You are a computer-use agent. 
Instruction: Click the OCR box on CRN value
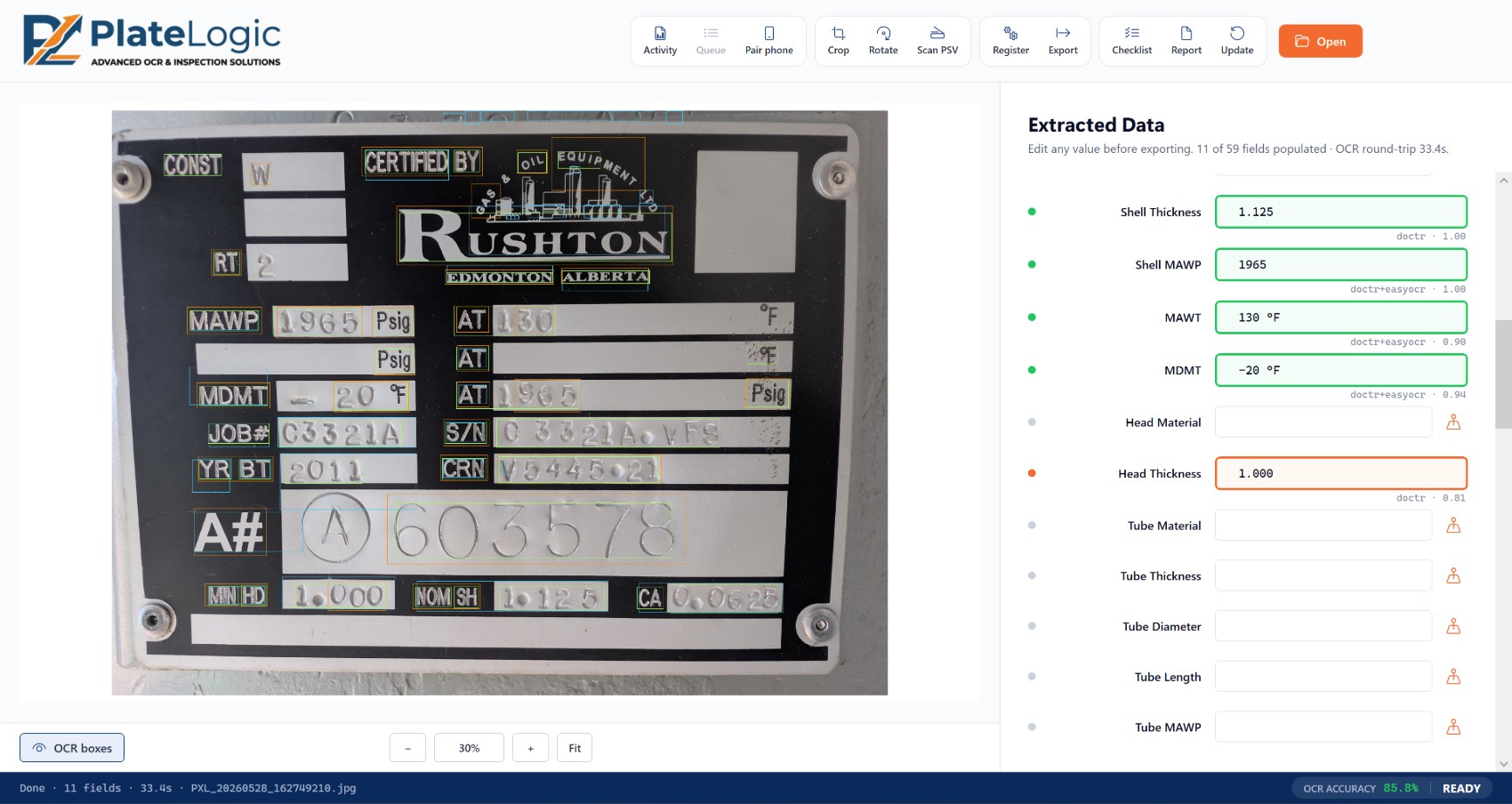point(578,470)
